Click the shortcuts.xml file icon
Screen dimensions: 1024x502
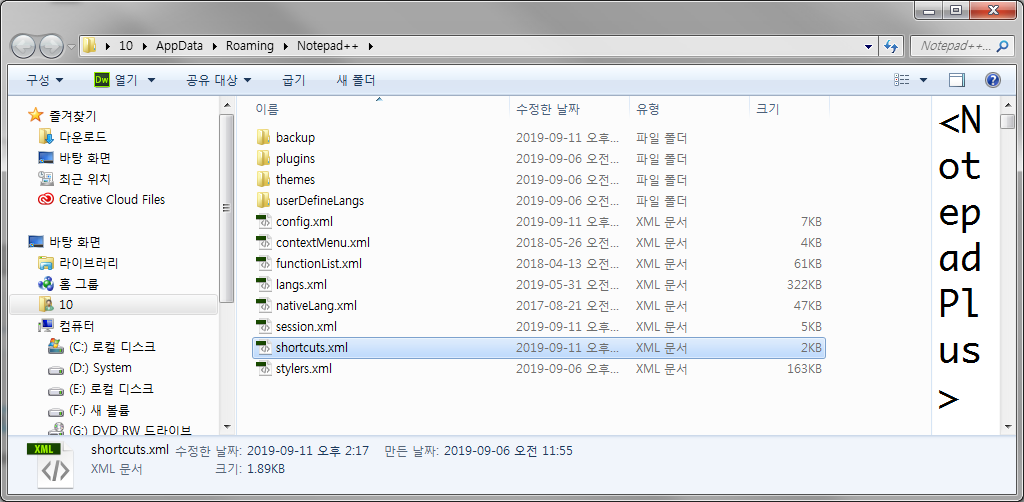(x=263, y=347)
